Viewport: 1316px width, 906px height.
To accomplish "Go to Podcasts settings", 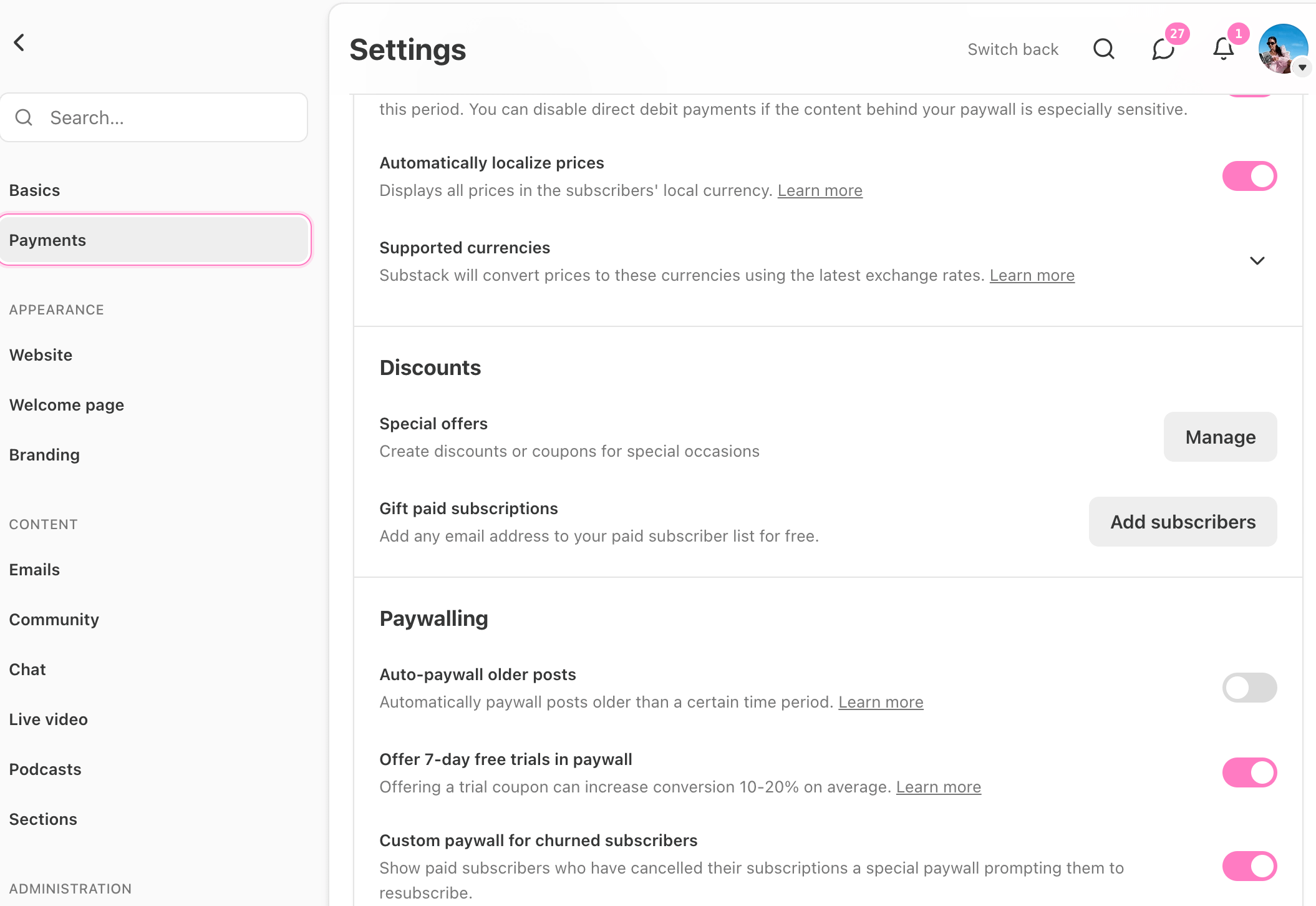I will pos(45,769).
